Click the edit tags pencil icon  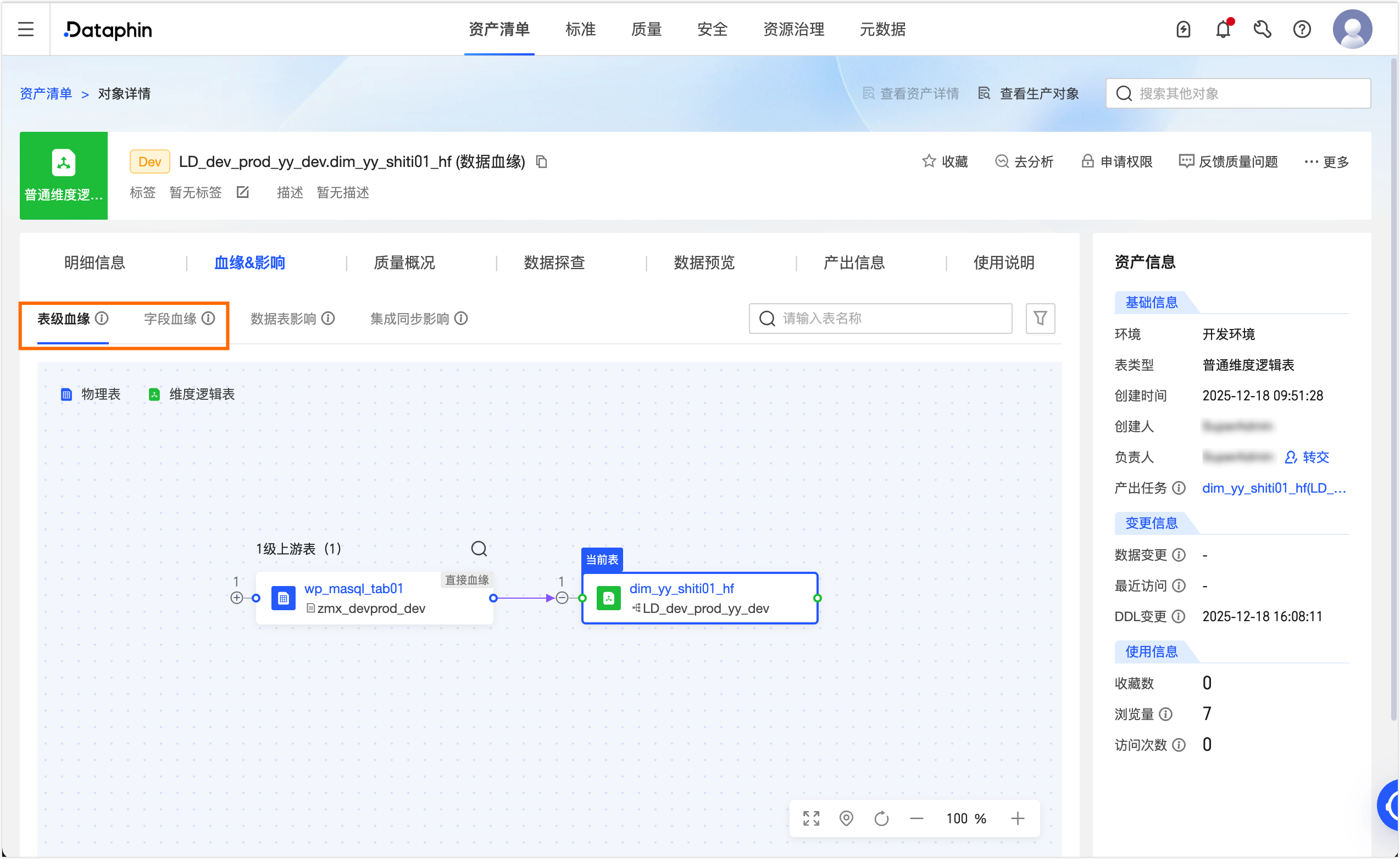point(243,193)
